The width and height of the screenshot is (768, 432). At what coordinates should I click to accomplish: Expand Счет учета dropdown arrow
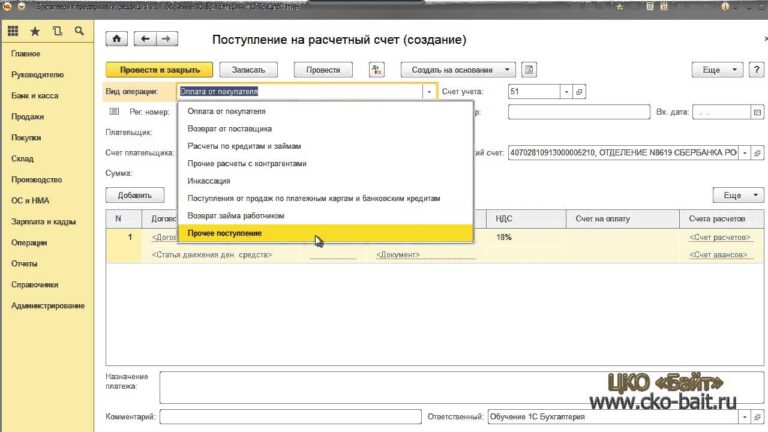(x=566, y=92)
